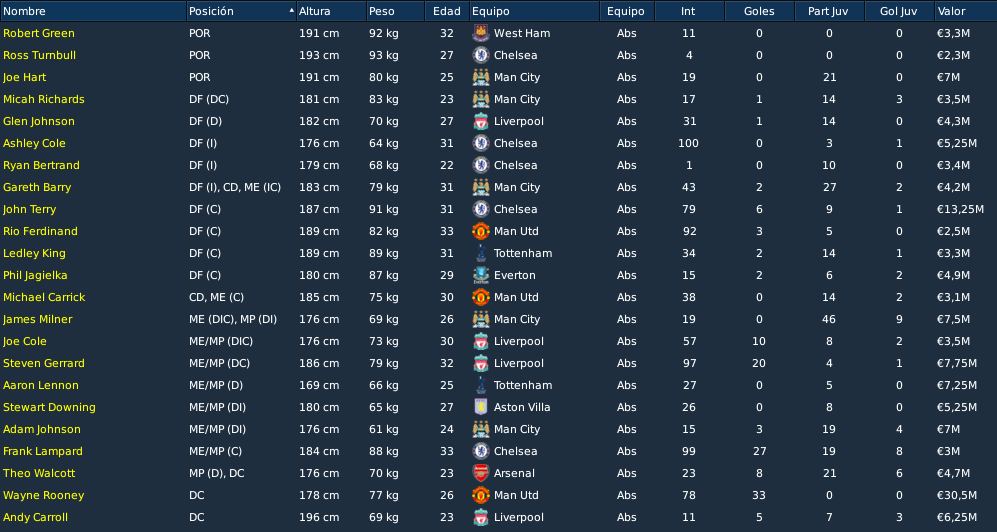Click position text 'DF (I), CD, ME (IC)'
997x532 pixels.
235,188
